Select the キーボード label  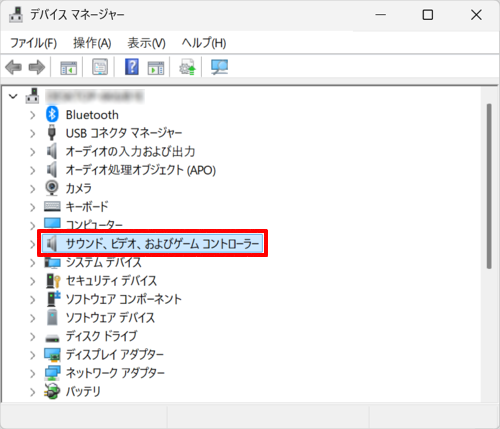87,207
